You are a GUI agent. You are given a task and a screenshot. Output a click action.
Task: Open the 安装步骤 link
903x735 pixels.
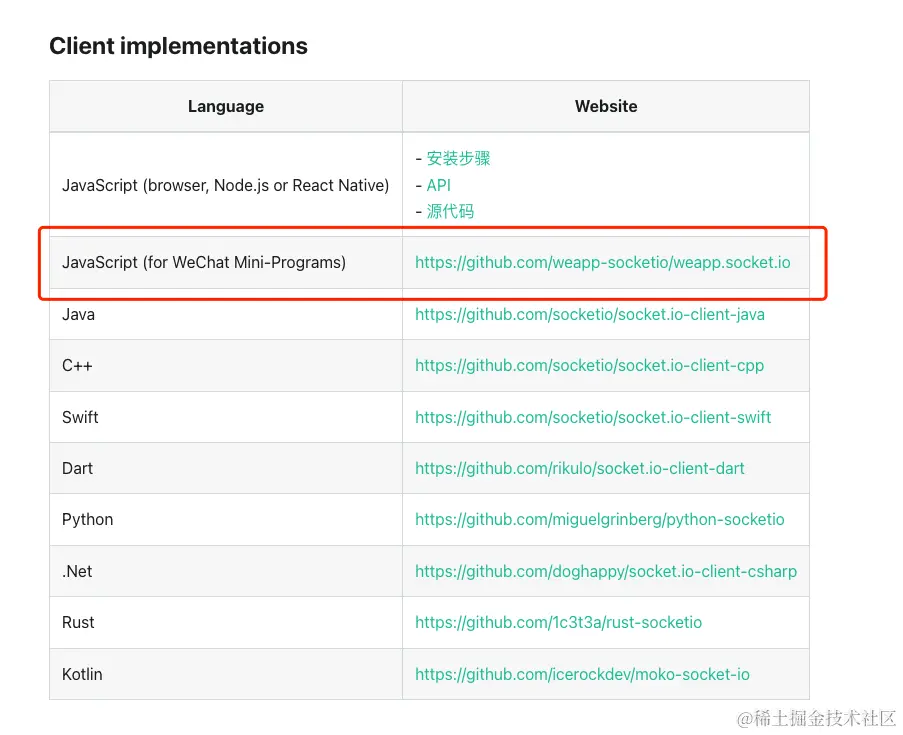[x=458, y=158]
